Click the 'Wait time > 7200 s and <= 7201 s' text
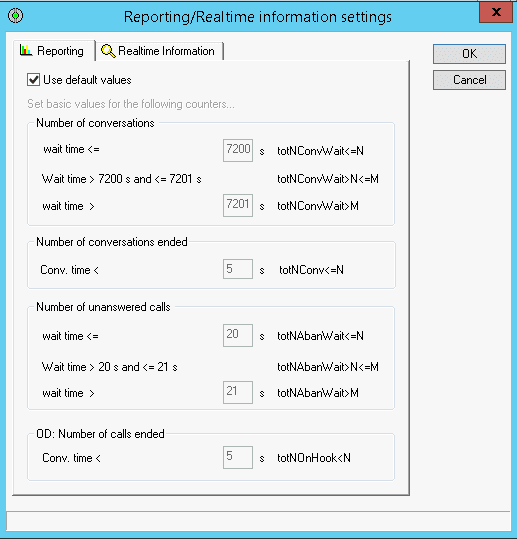The image size is (517, 539). pos(122,179)
